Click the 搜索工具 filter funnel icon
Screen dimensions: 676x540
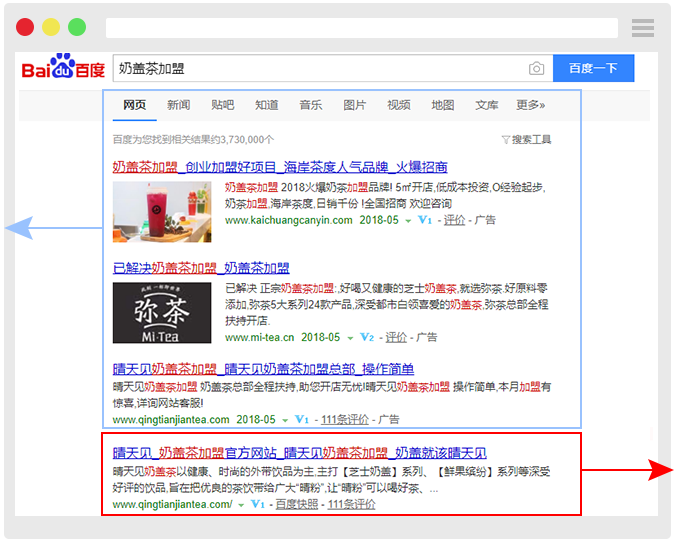(505, 140)
